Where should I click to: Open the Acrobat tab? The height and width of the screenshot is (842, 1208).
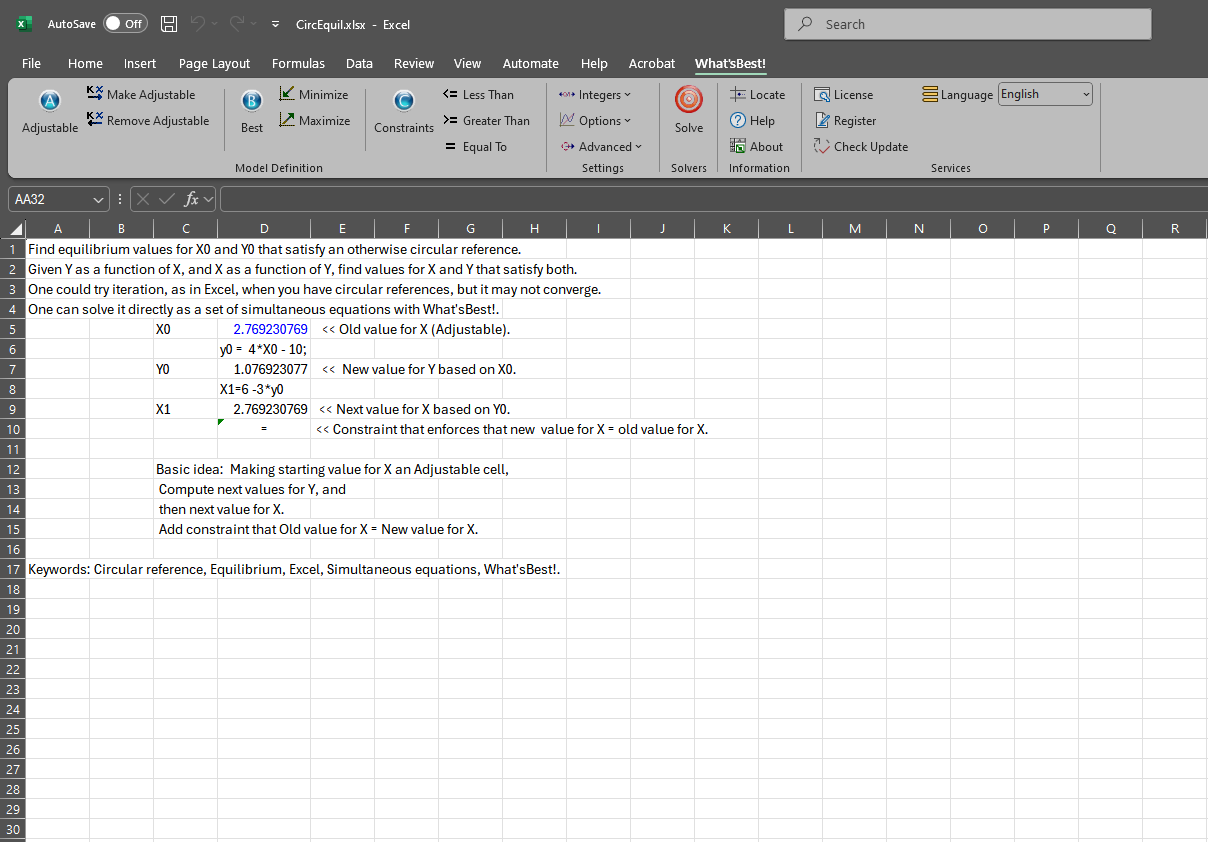pyautogui.click(x=652, y=63)
